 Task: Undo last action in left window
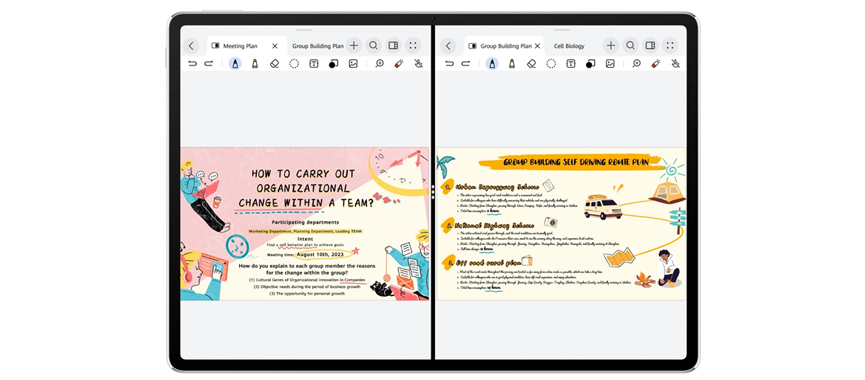(x=193, y=63)
